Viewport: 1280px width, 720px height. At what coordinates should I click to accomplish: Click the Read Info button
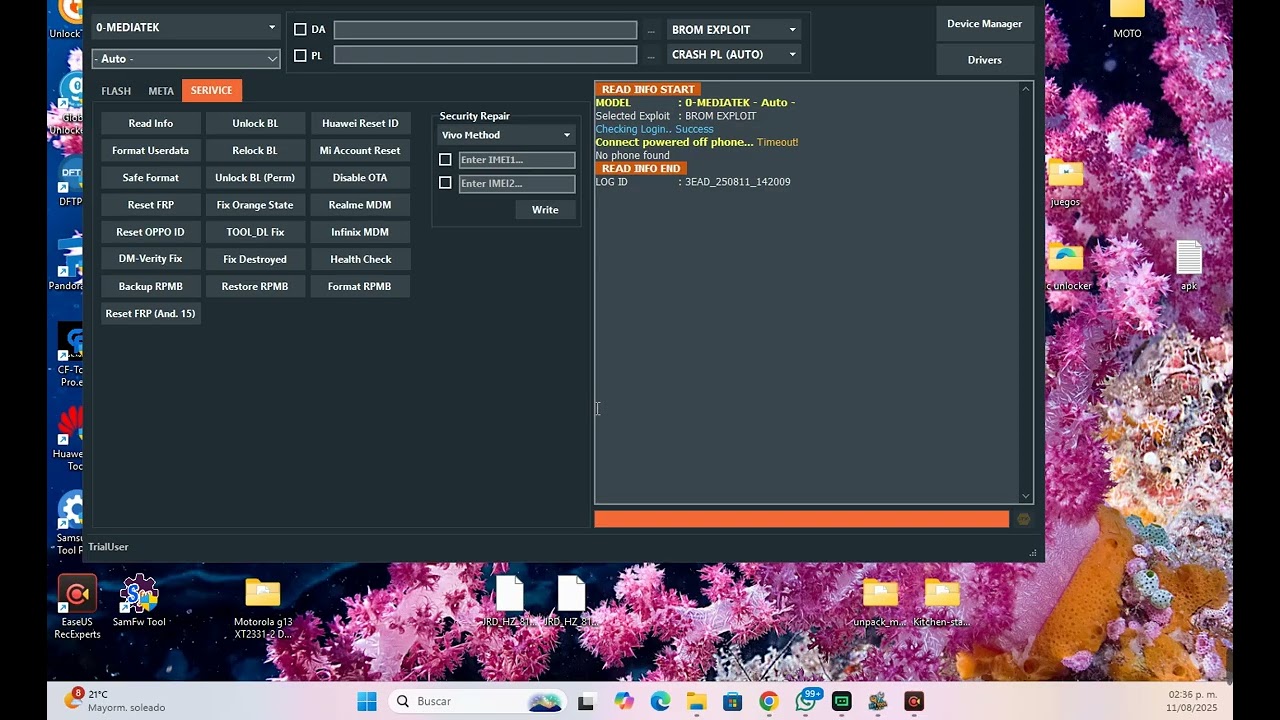(151, 123)
